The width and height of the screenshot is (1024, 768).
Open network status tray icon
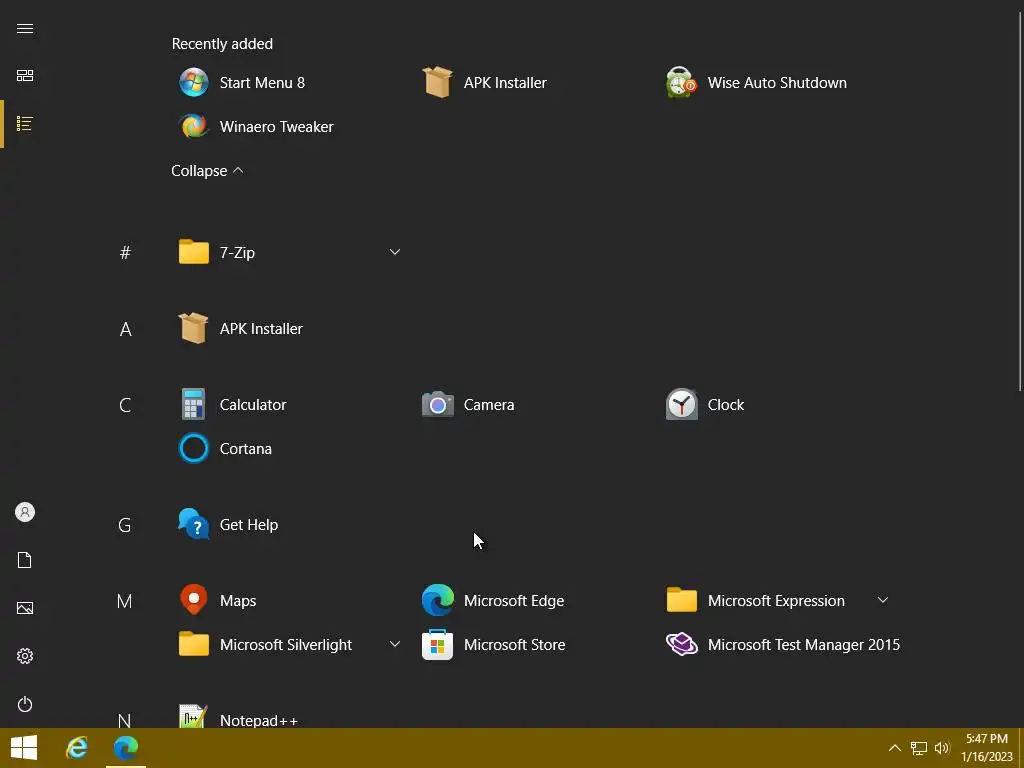pos(919,748)
